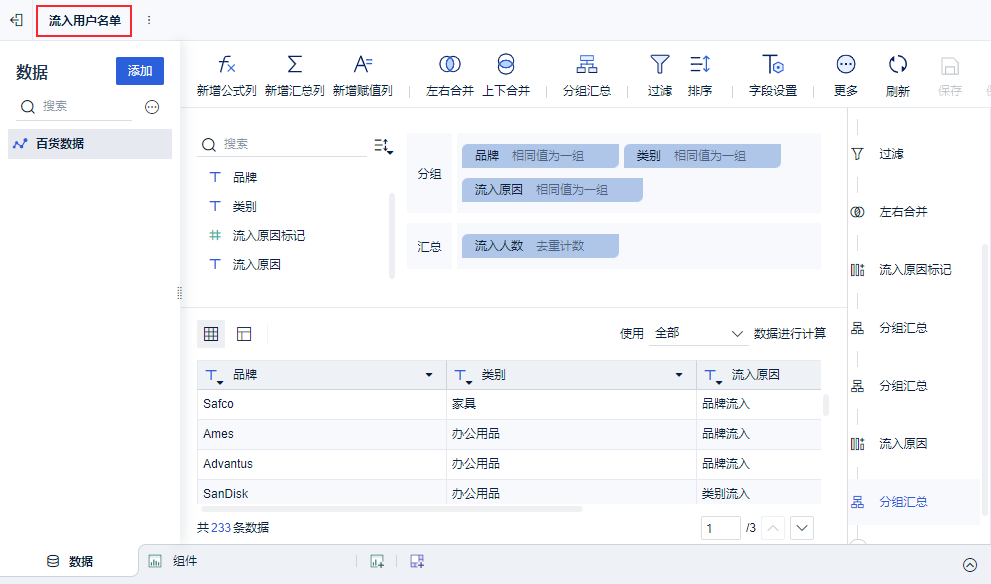991x584 pixels.
Task: Open the 流入人数 去重计数 summary chip
Action: [x=540, y=246]
